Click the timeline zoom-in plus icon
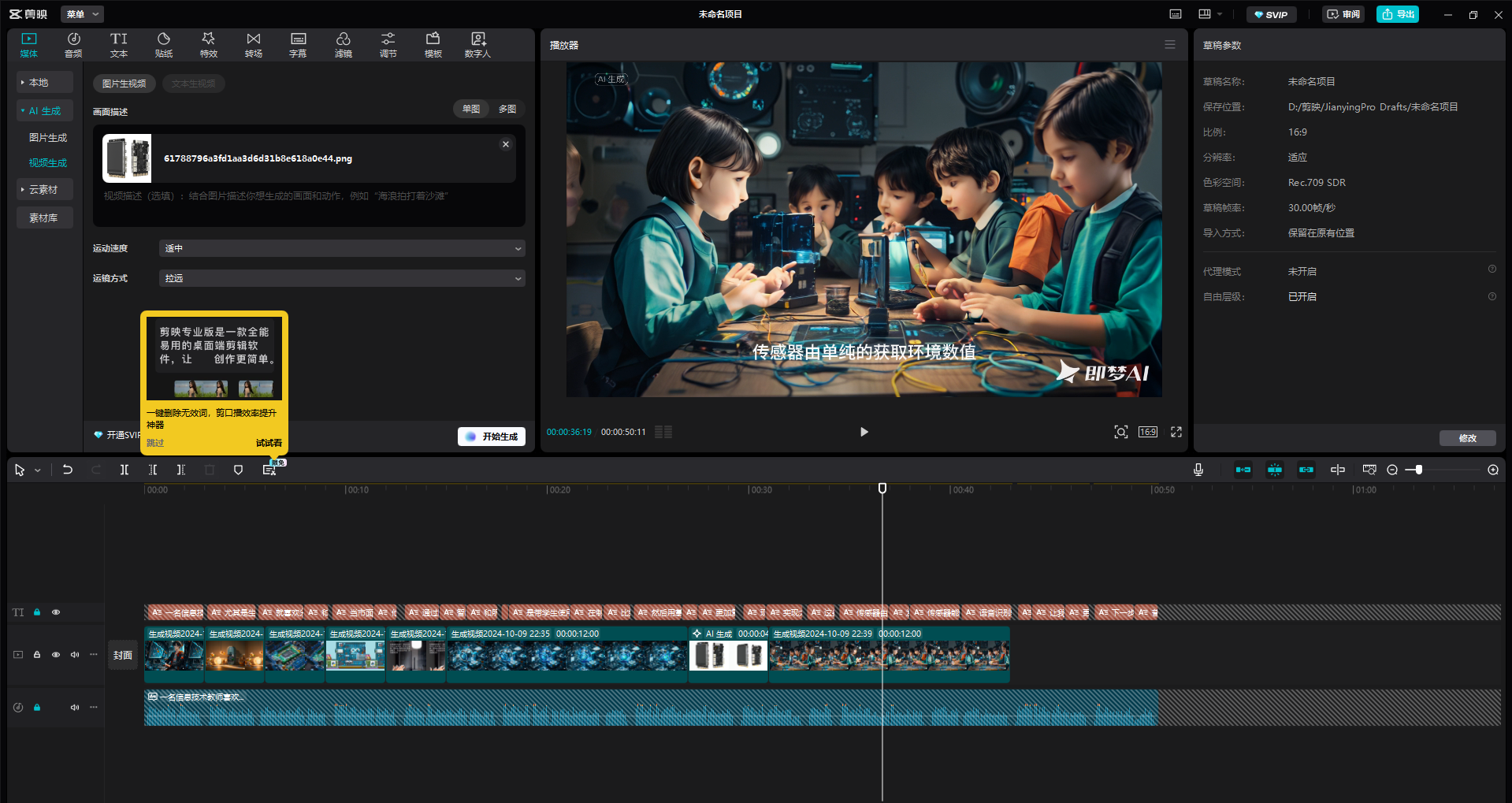Image resolution: width=1512 pixels, height=803 pixels. 1493,470
